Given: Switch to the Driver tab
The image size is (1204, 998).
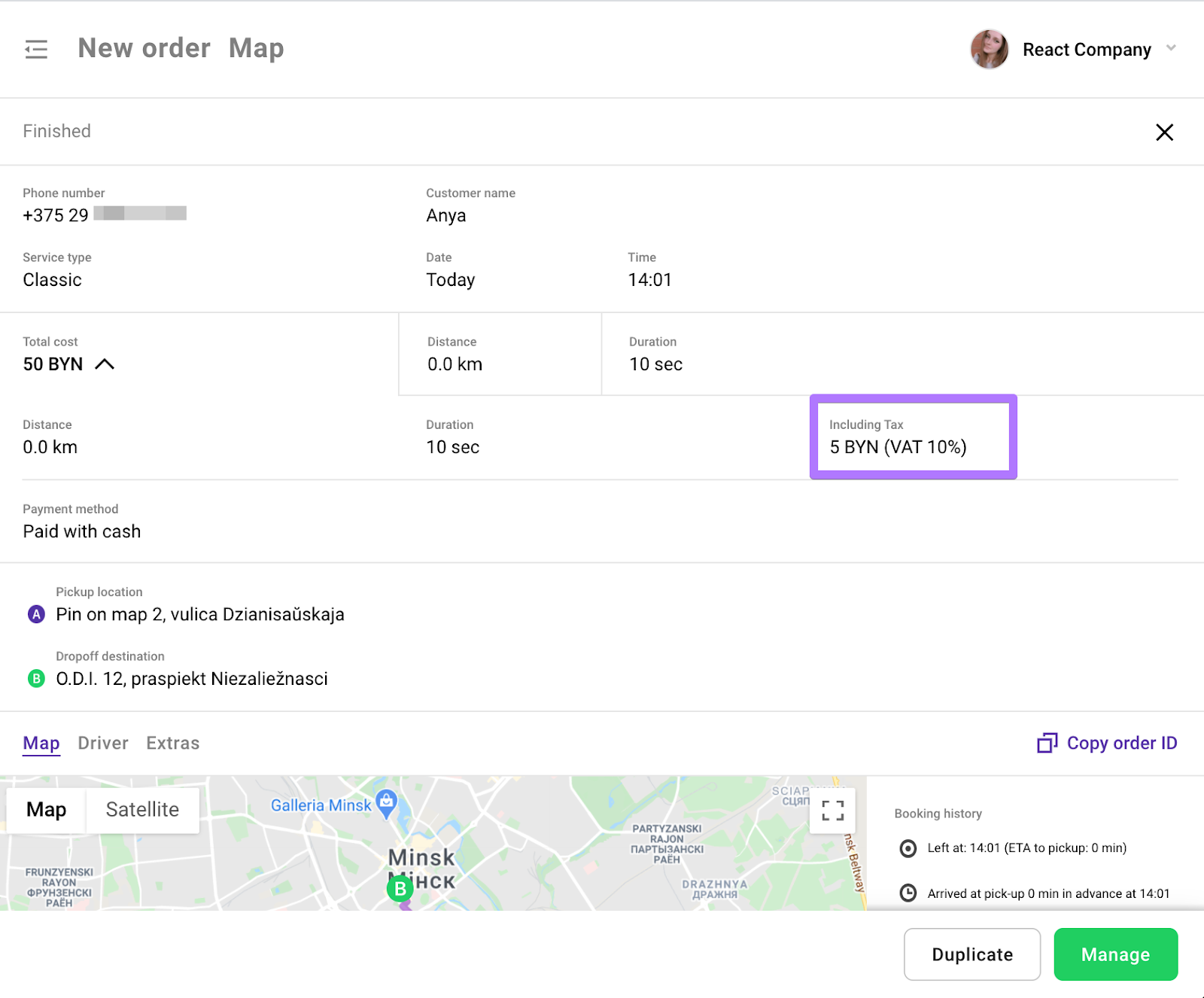Looking at the screenshot, I should pos(103,744).
